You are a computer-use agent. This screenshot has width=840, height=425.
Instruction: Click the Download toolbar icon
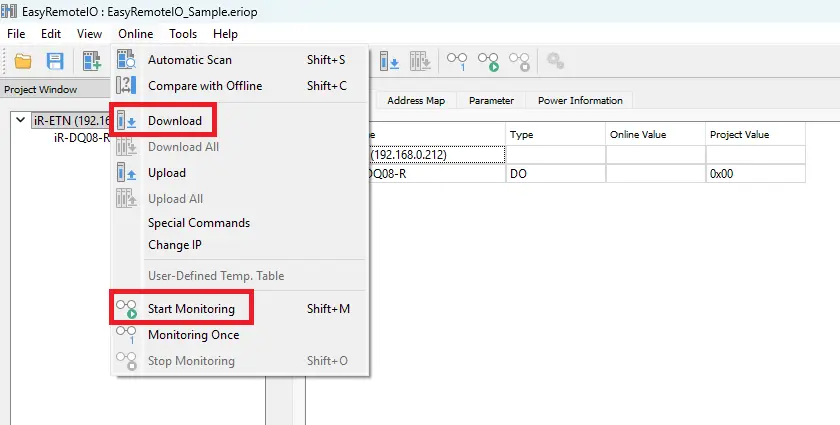point(389,61)
